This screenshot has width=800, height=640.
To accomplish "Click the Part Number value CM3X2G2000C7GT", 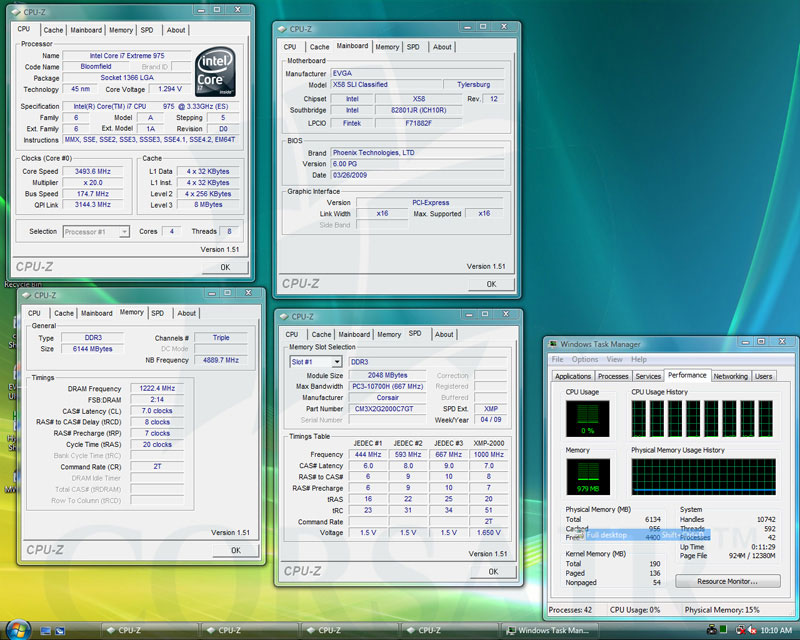I will [x=387, y=409].
